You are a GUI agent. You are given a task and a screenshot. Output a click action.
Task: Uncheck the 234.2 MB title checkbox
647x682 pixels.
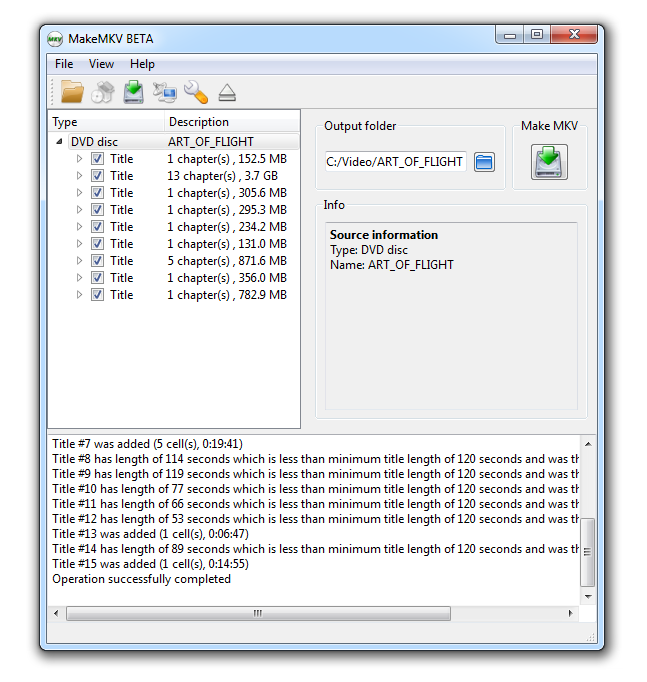[x=97, y=227]
